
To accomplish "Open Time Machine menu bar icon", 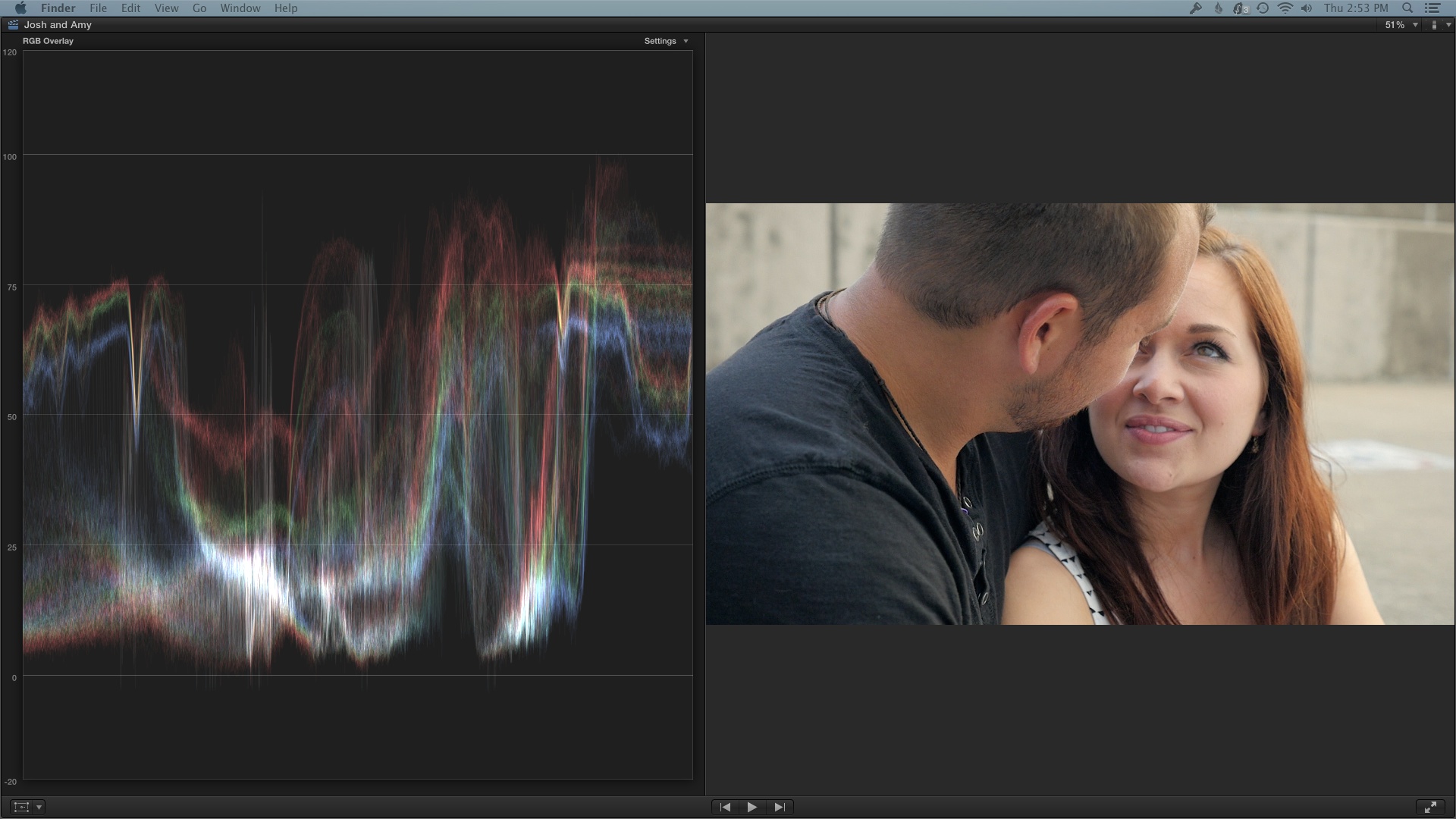I will pyautogui.click(x=1263, y=8).
